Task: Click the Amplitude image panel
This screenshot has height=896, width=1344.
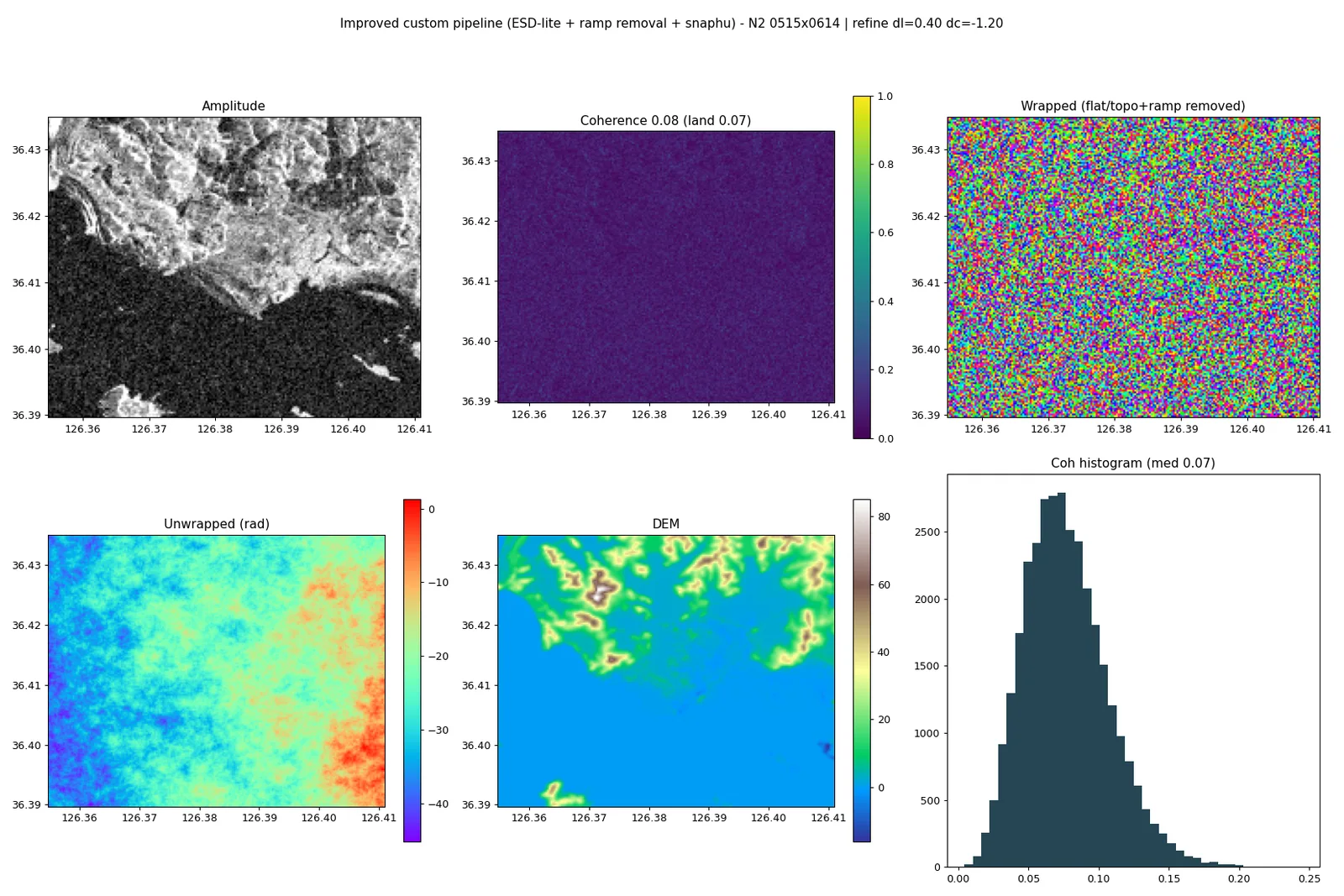Action: [x=234, y=267]
